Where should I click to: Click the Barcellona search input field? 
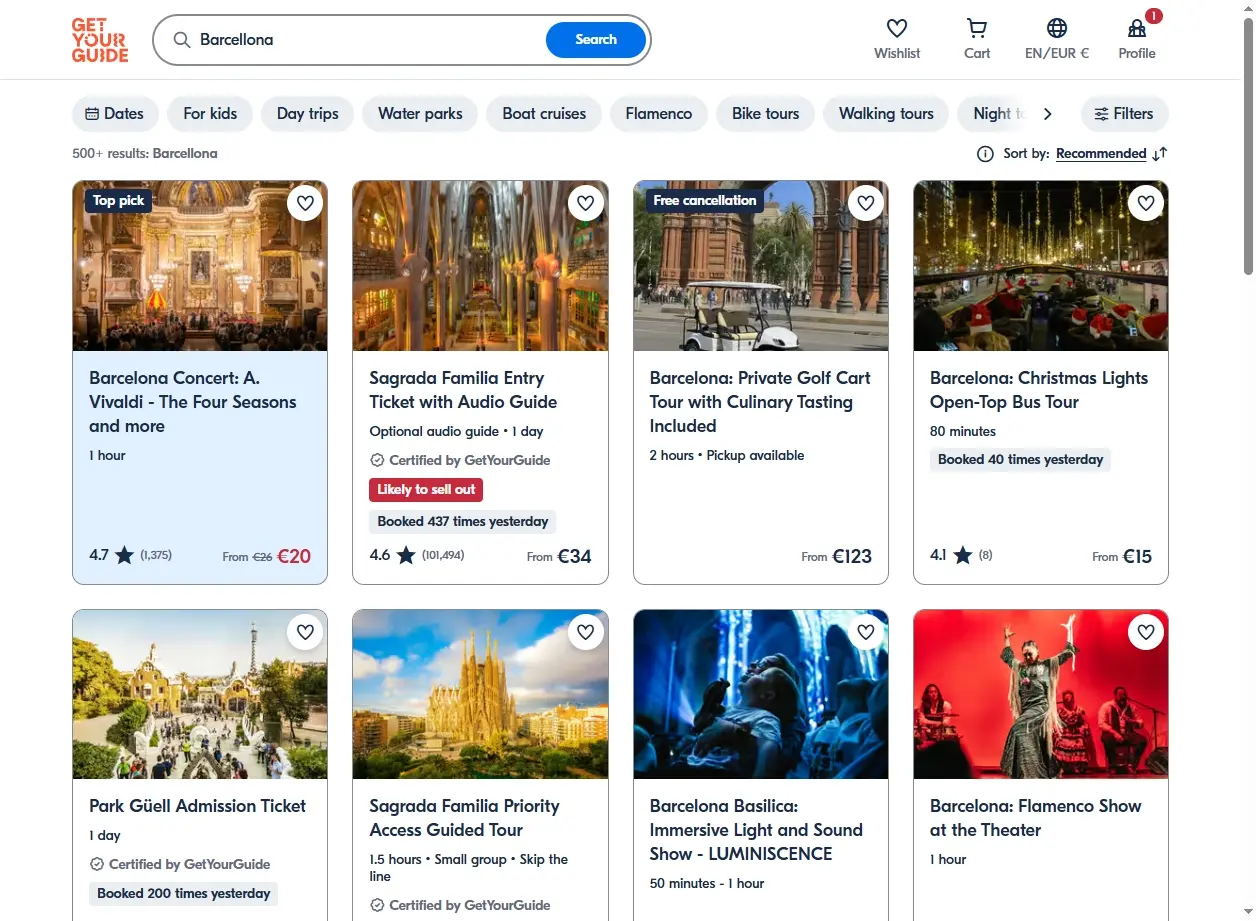tap(368, 40)
